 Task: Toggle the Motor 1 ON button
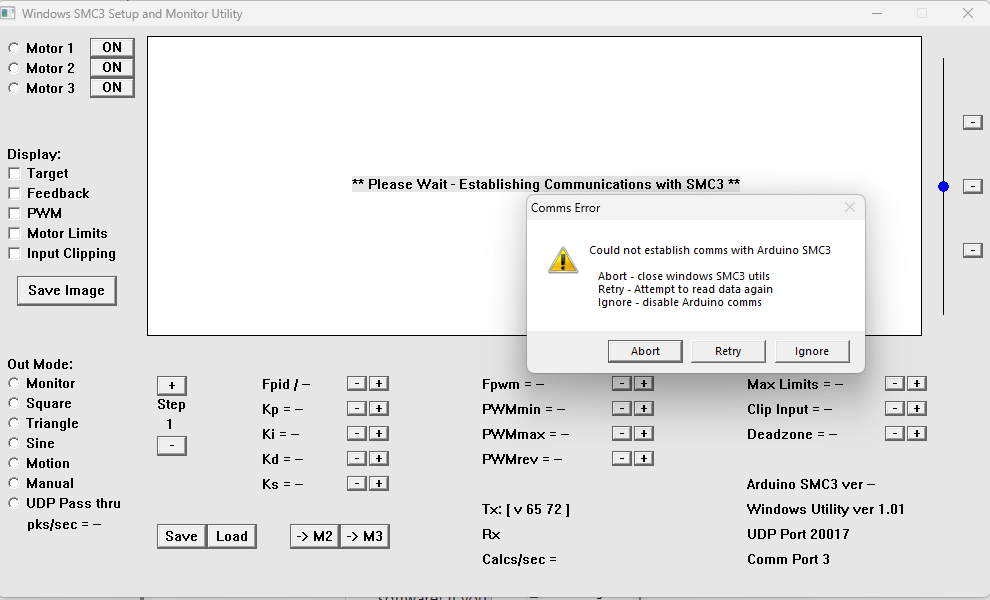(112, 47)
